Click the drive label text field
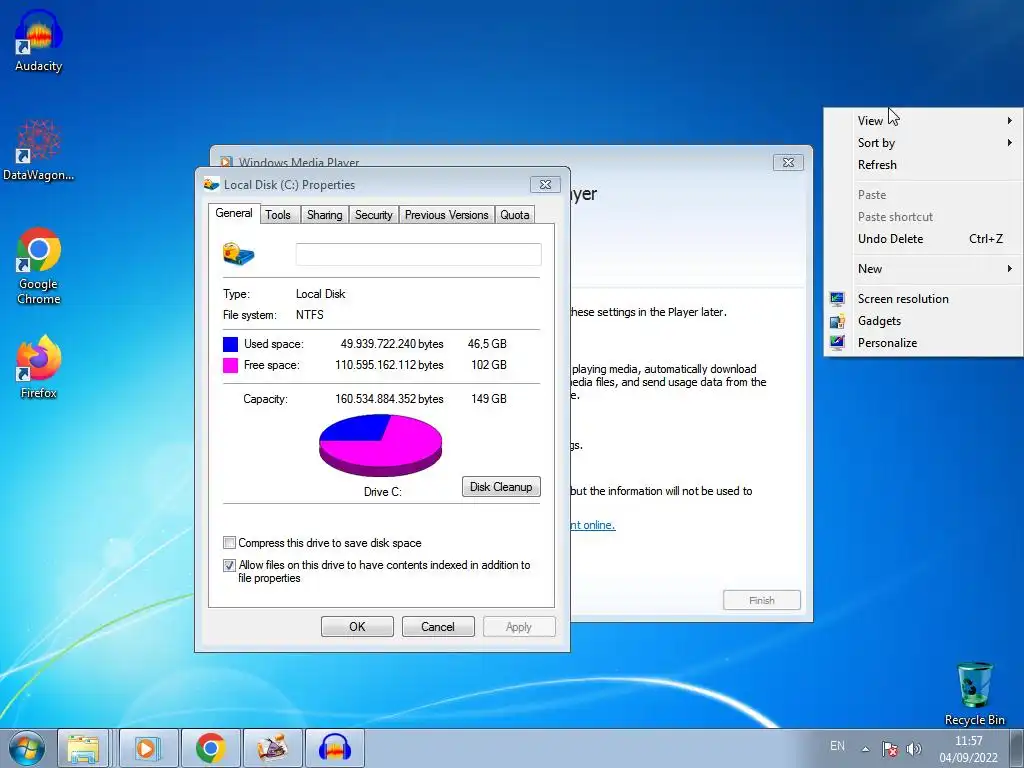The height and width of the screenshot is (768, 1024). [419, 254]
